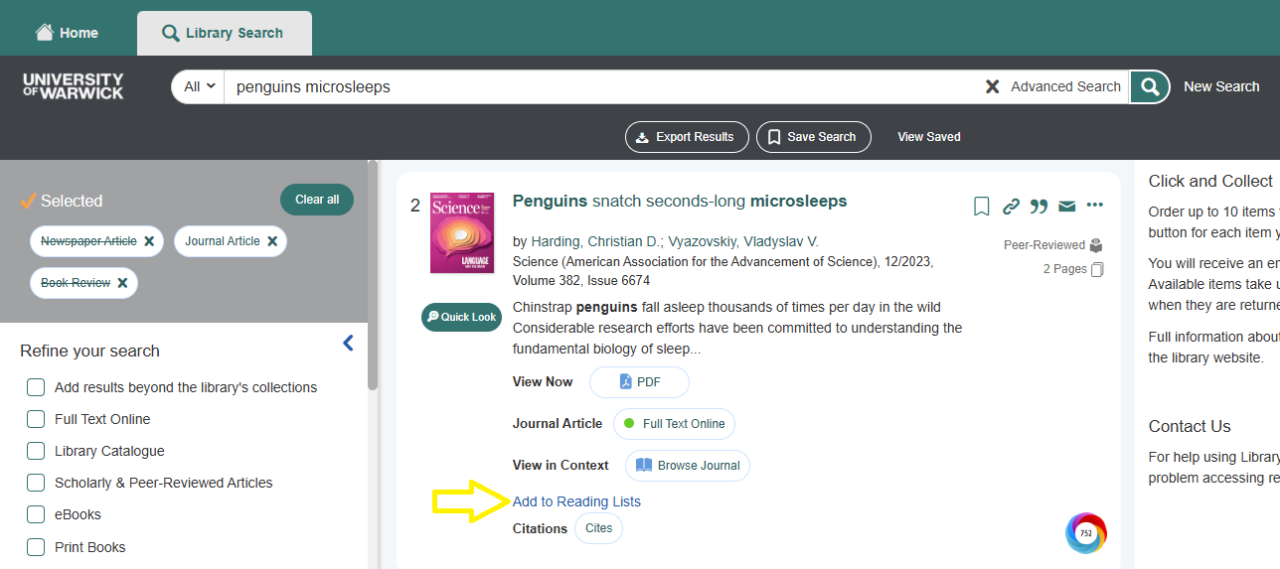
Task: Focus the penguins microsleeps search box
Action: [x=600, y=87]
